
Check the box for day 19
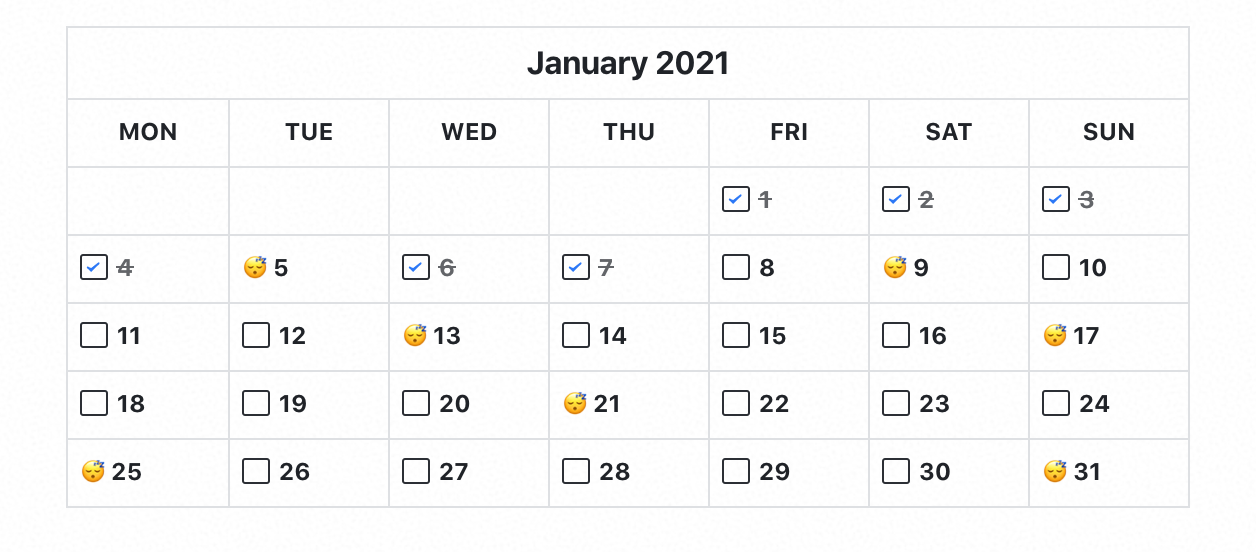click(256, 403)
